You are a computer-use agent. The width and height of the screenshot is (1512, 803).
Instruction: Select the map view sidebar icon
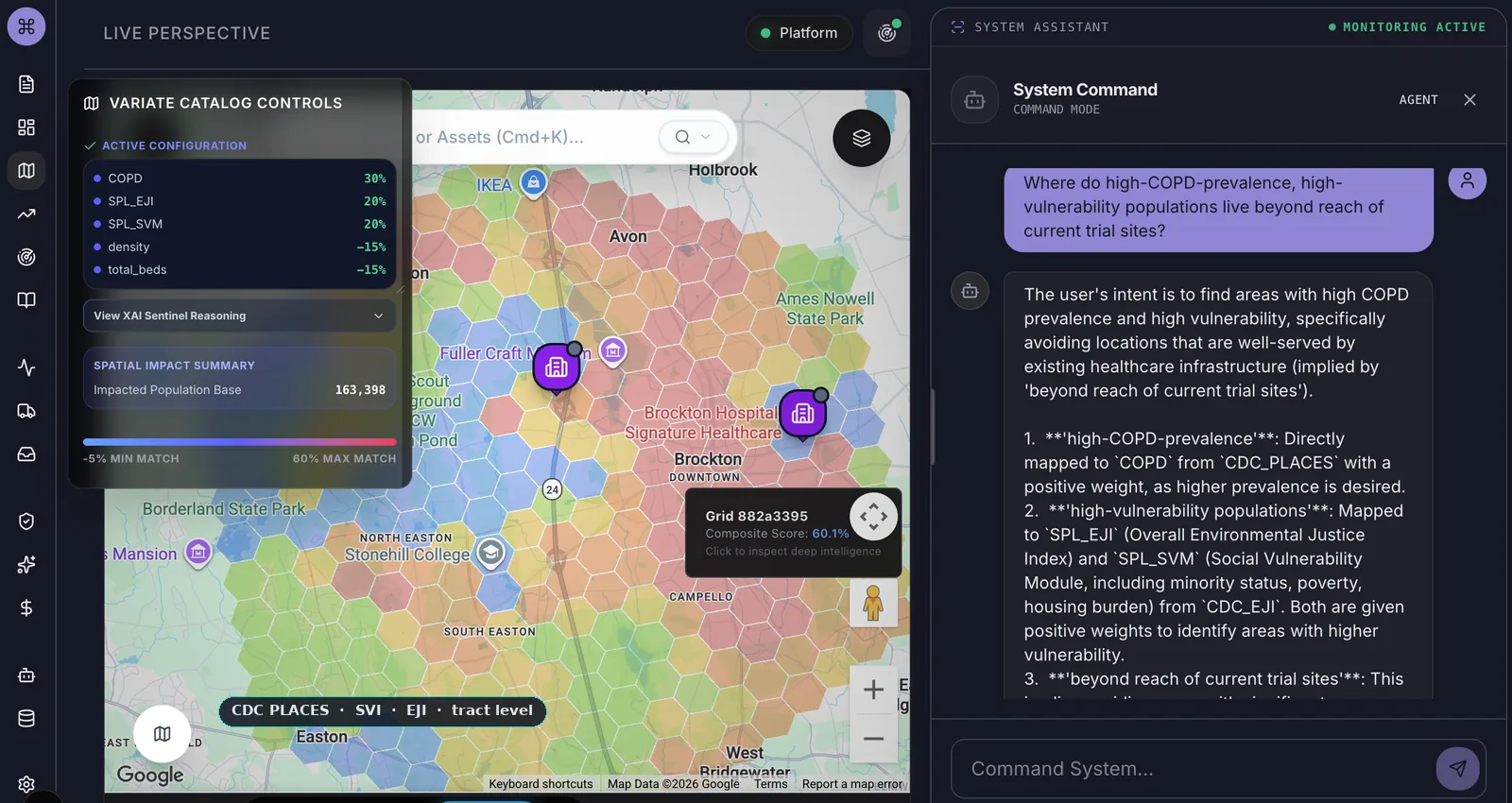click(x=26, y=171)
